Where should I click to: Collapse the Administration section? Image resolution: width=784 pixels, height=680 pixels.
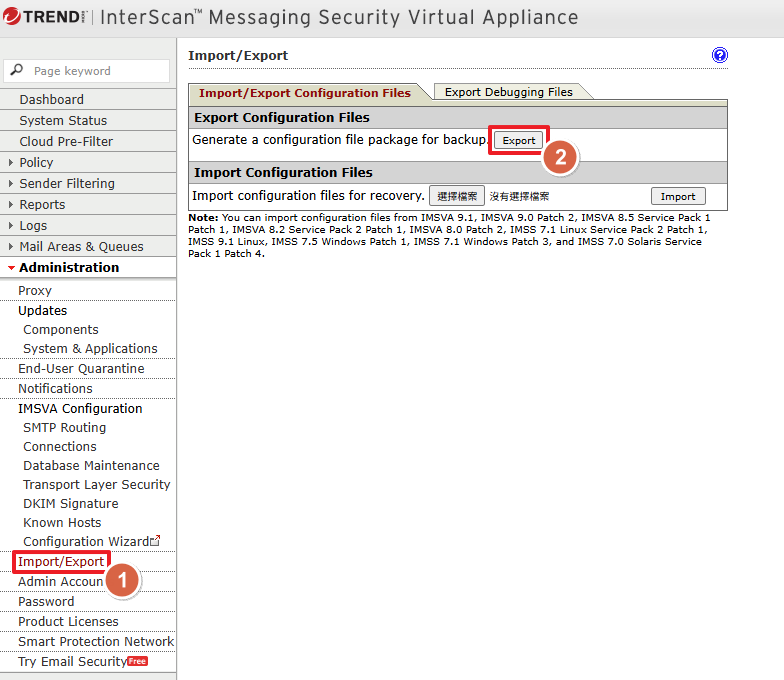pos(68,268)
